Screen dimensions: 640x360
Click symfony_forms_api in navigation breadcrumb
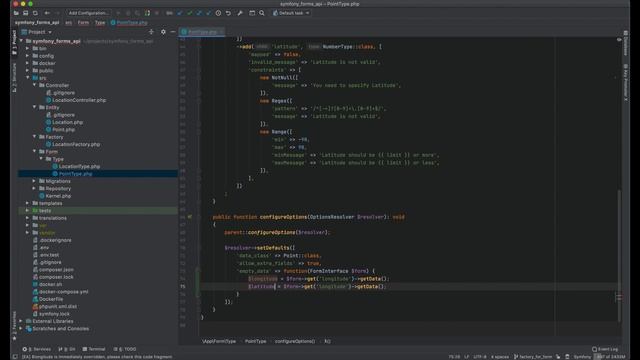point(37,22)
